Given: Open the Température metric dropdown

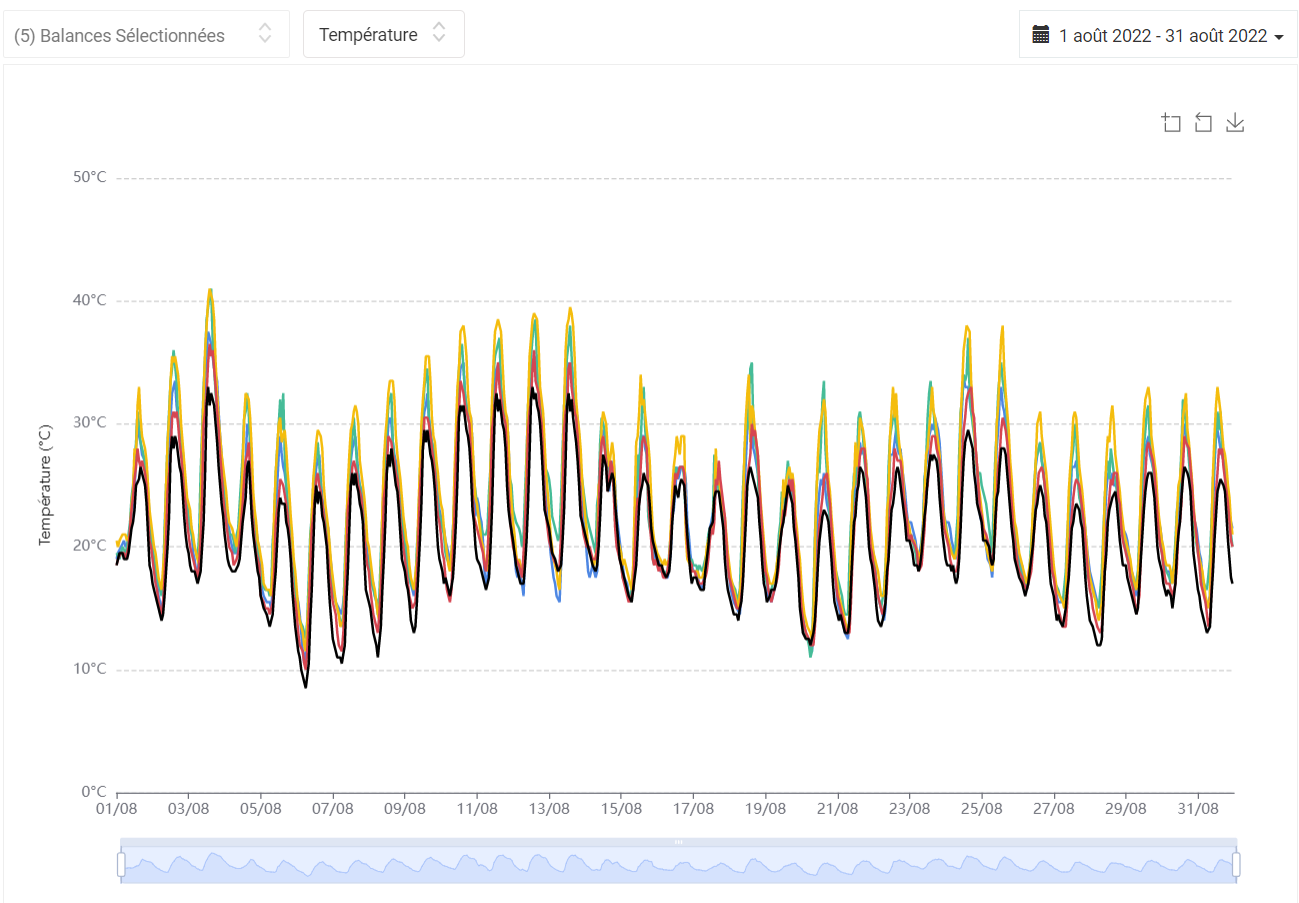Looking at the screenshot, I should (384, 34).
